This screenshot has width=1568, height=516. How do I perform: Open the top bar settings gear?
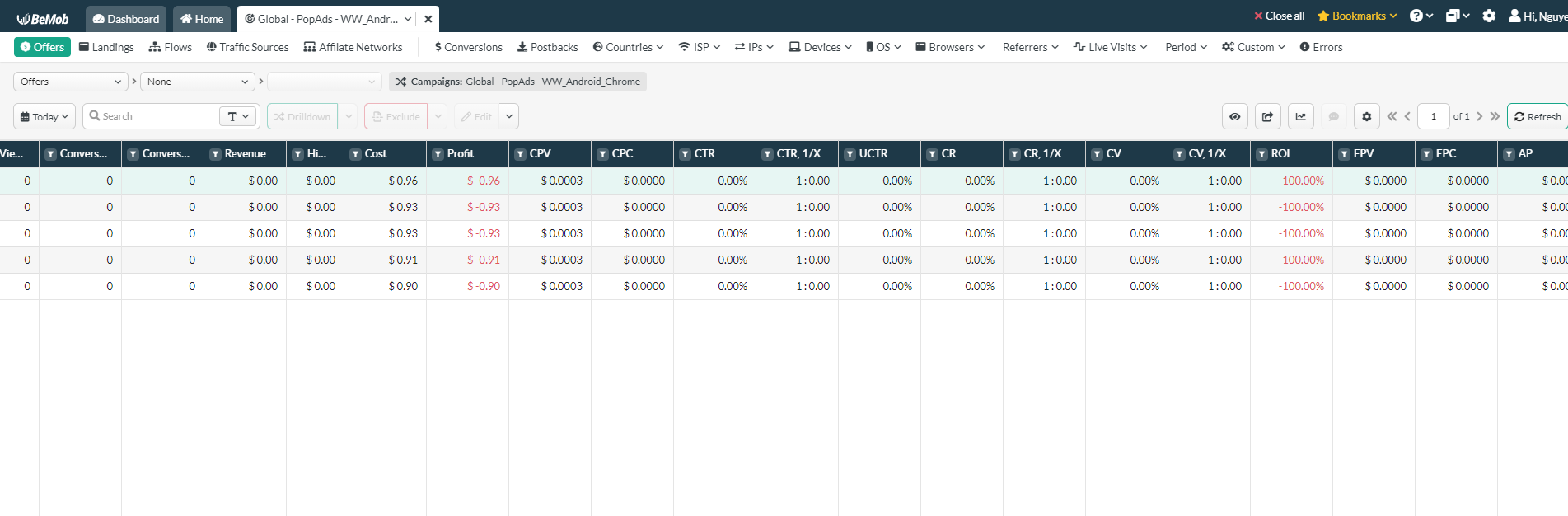[1489, 16]
